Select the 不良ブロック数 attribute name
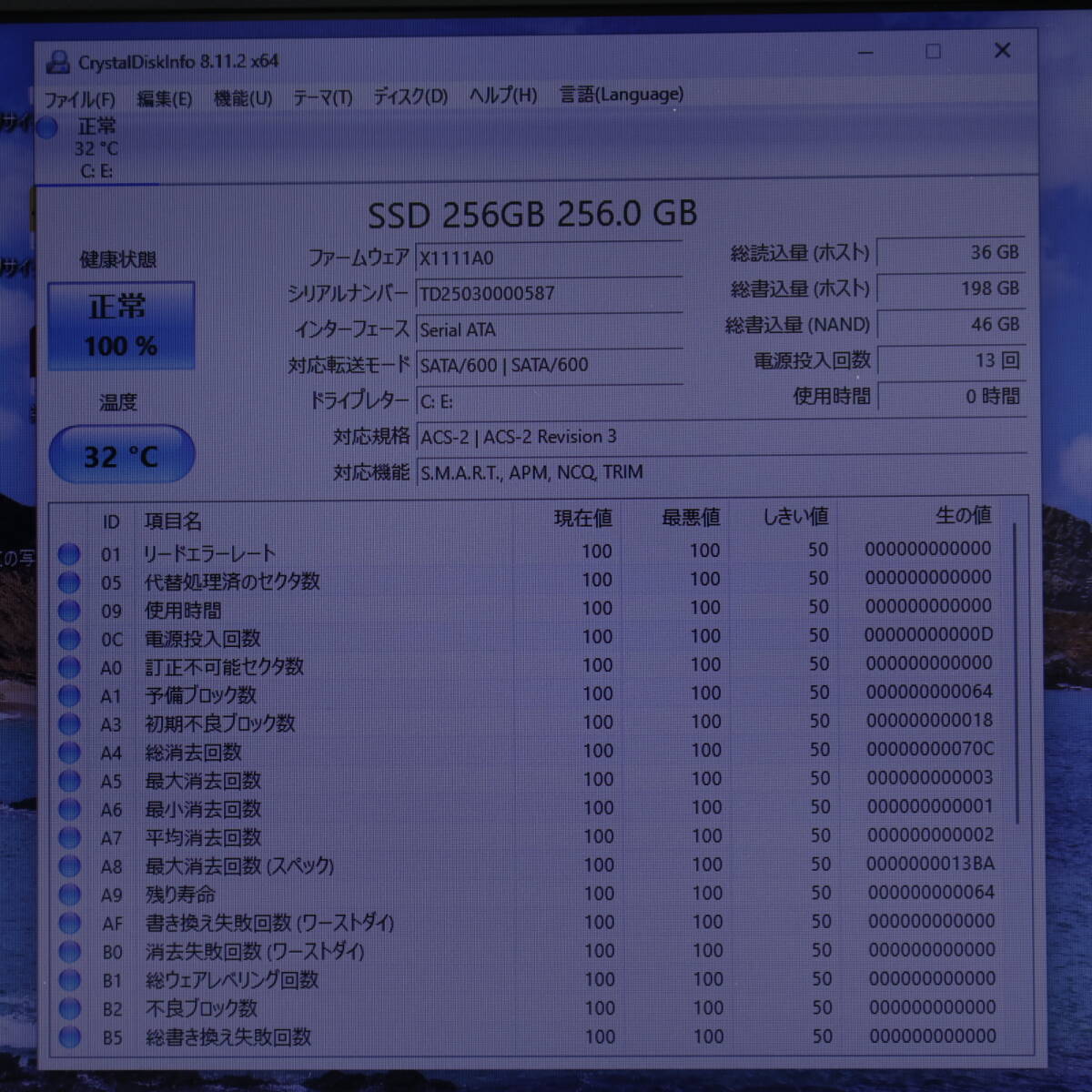Viewport: 1092px width, 1092px height. (x=202, y=1008)
